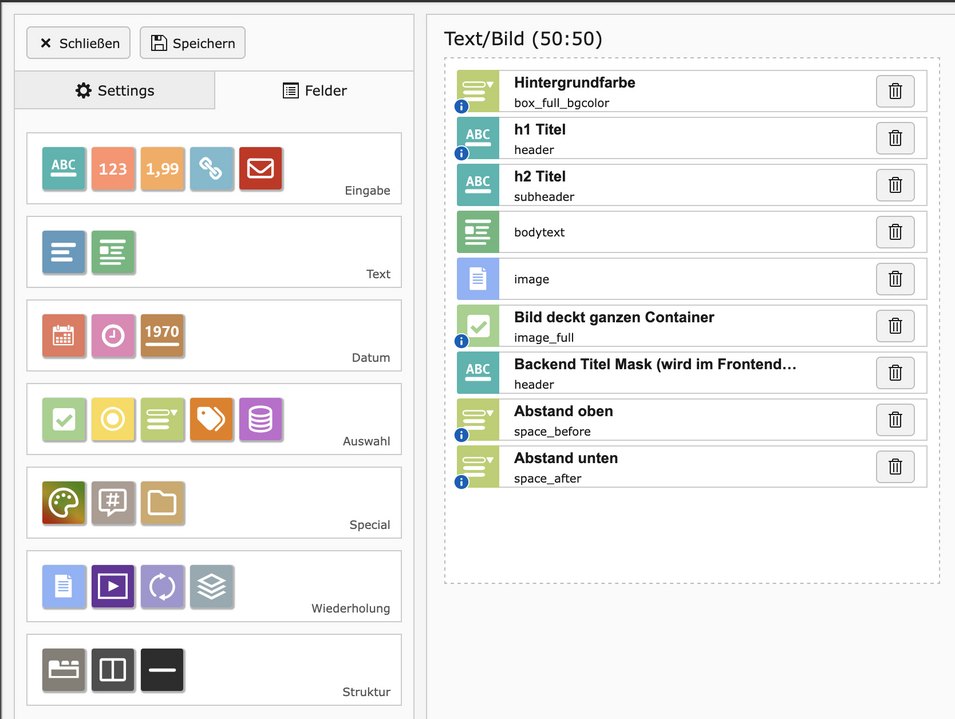
Task: Switch to the Settings tab
Action: pyautogui.click(x=115, y=90)
